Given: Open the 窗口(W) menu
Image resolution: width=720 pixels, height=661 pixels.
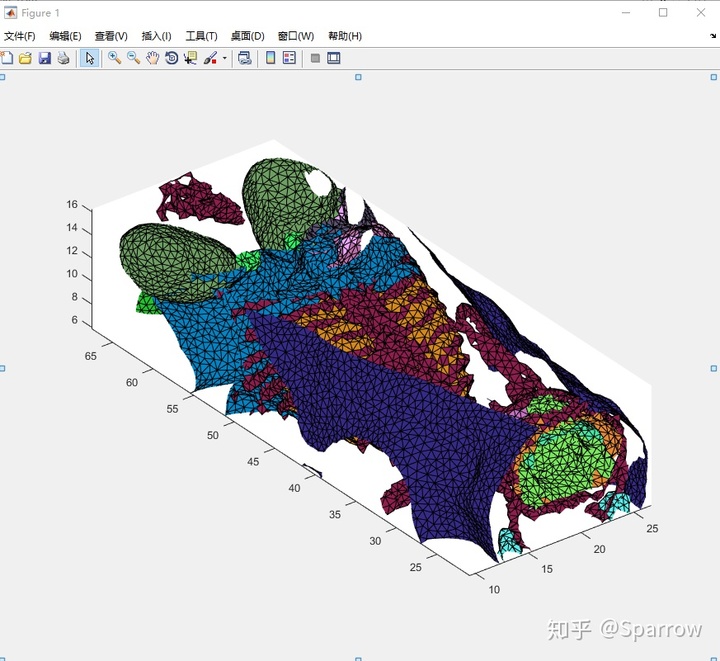Looking at the screenshot, I should click(296, 36).
